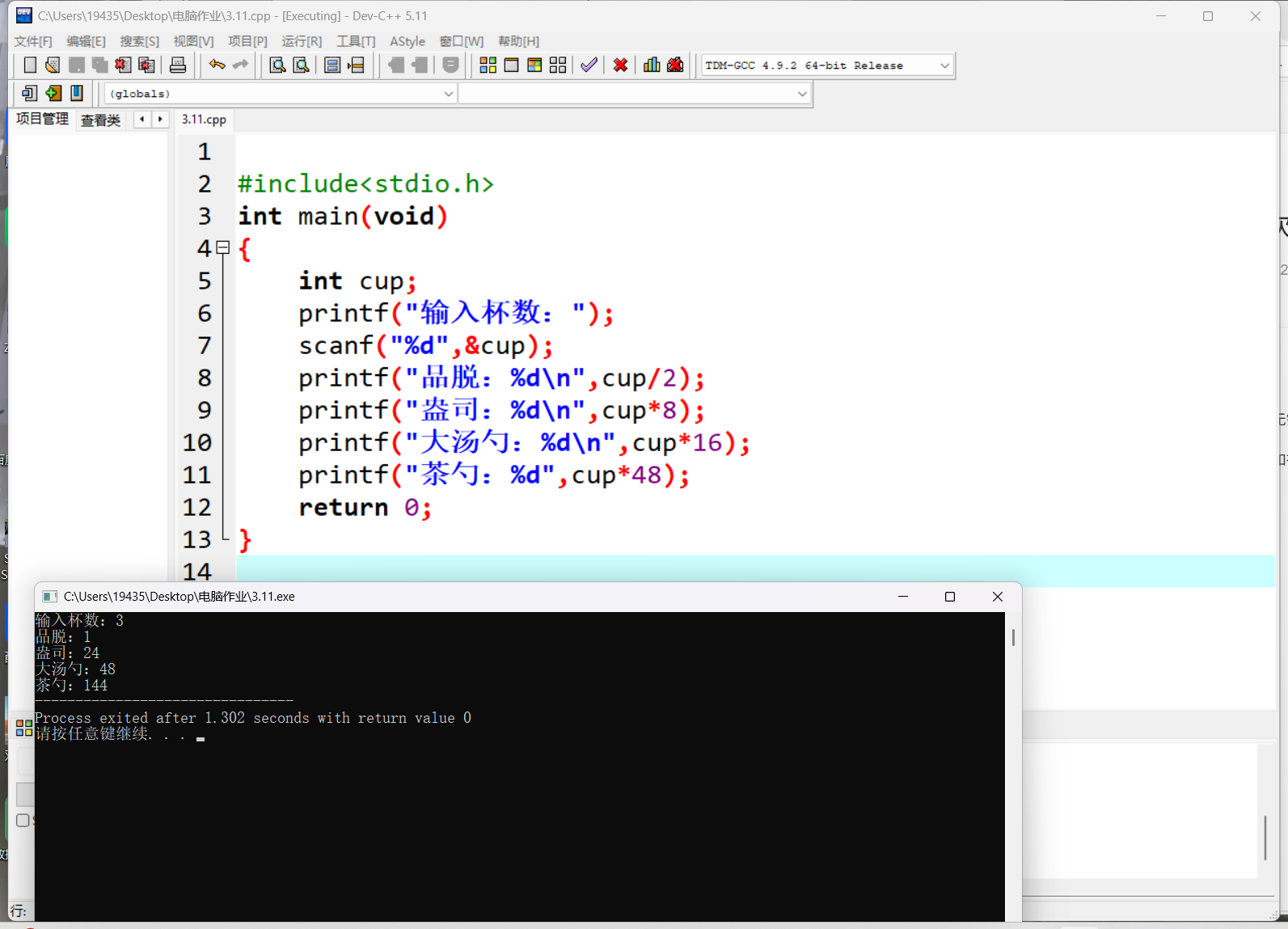
Task: Stop execution with the red X icon
Action: coord(620,65)
